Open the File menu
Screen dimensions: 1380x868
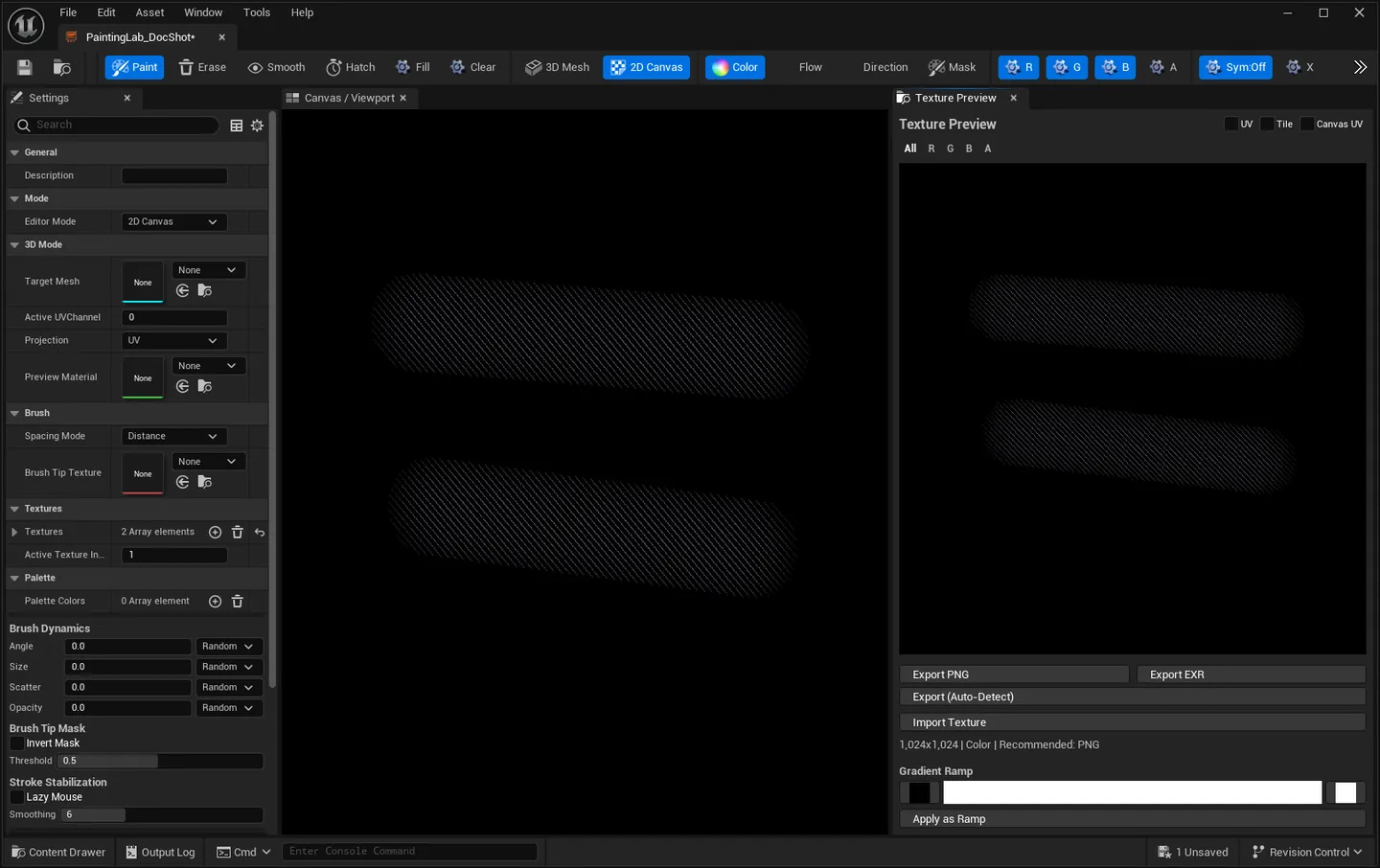point(68,12)
